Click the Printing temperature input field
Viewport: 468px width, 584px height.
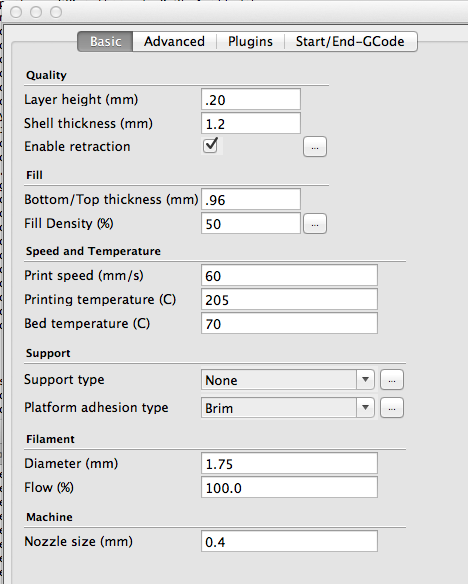tap(289, 299)
